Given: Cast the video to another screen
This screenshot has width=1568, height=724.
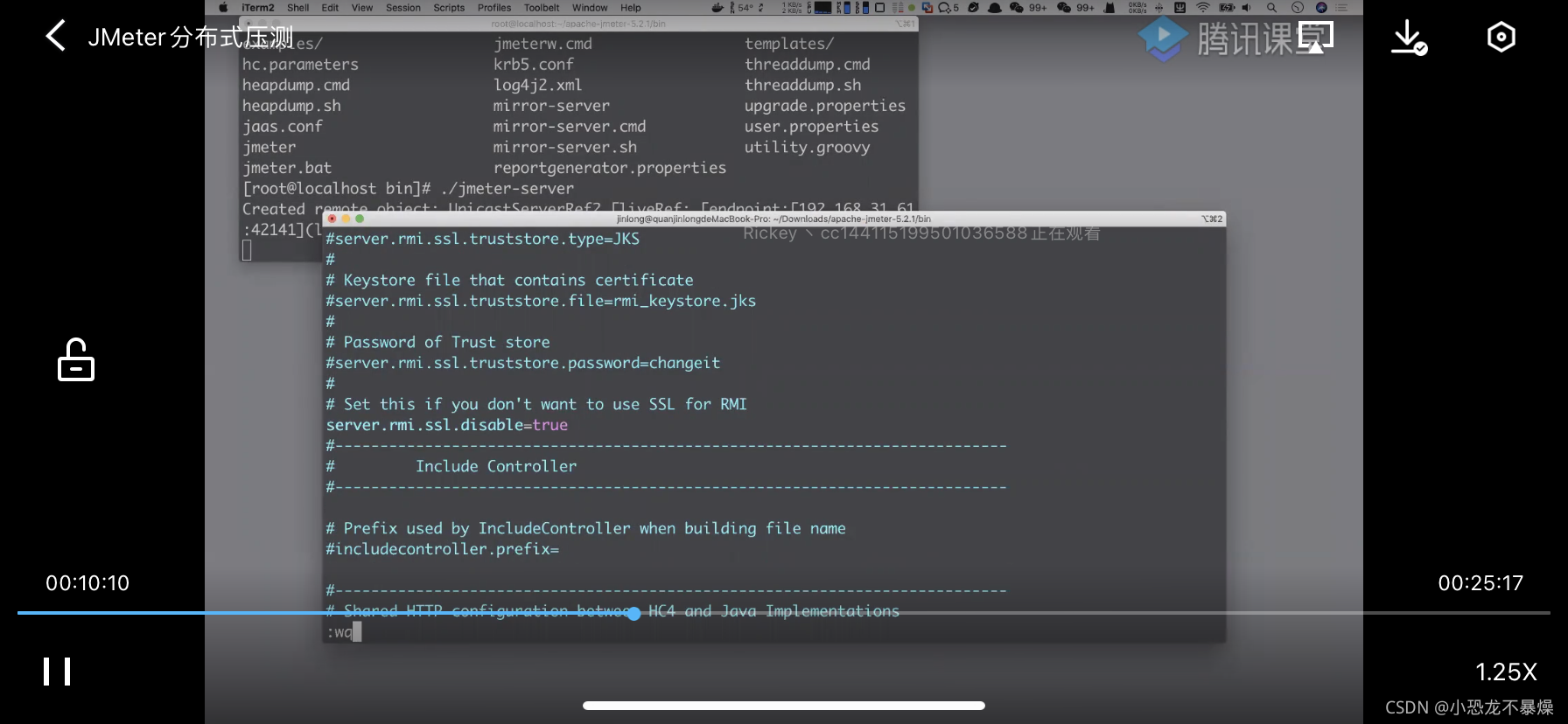Looking at the screenshot, I should coord(1315,38).
